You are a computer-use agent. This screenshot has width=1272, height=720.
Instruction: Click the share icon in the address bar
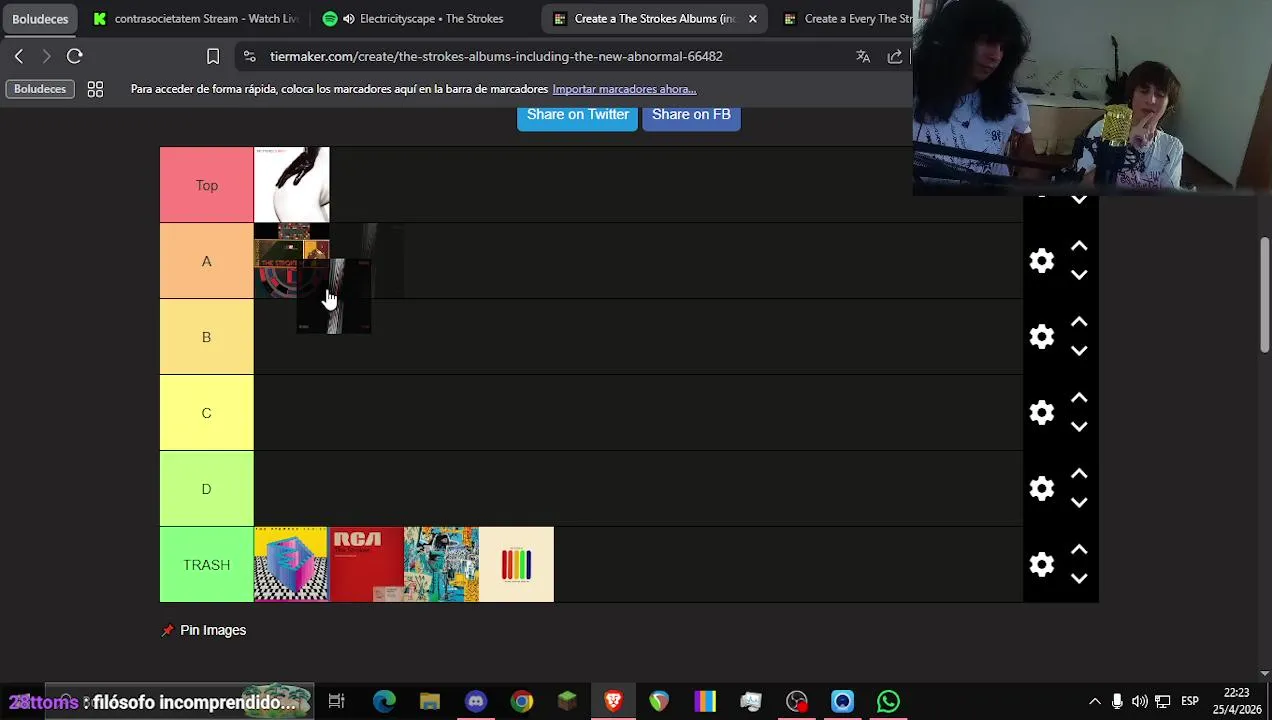click(895, 57)
